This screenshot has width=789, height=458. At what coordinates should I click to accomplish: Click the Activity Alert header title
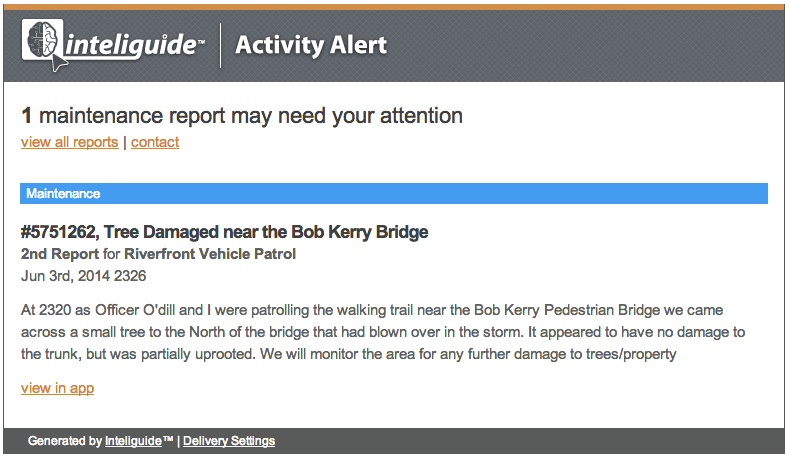(311, 45)
